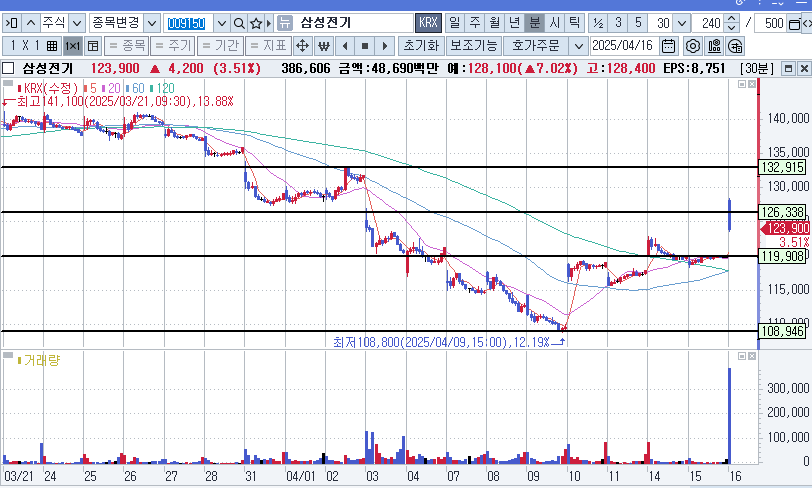
Task: Stop chart playback with square button
Action: pos(365,46)
